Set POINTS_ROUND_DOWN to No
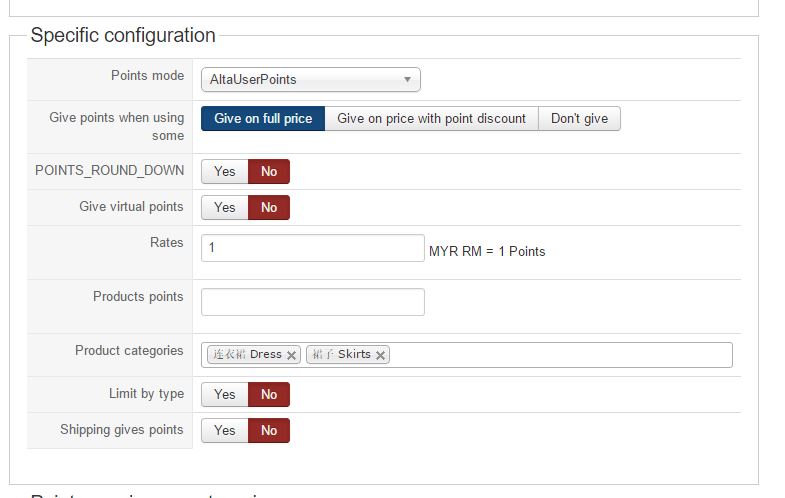Image resolution: width=785 pixels, height=498 pixels. click(x=269, y=171)
